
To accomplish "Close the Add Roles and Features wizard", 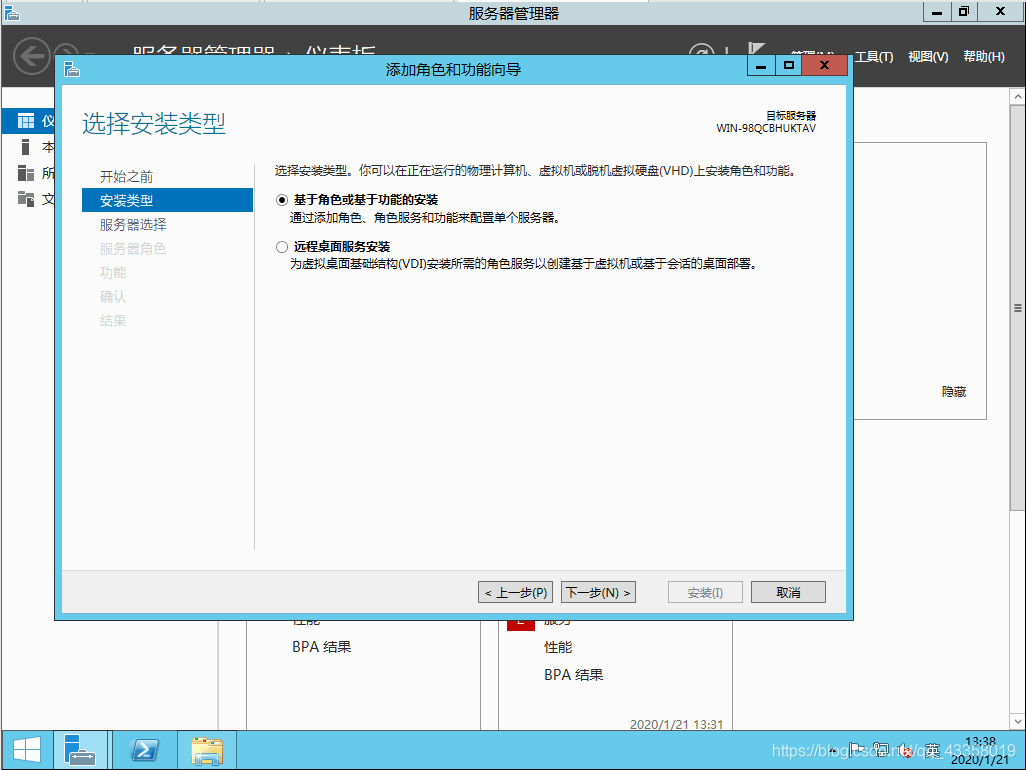I will (x=824, y=65).
